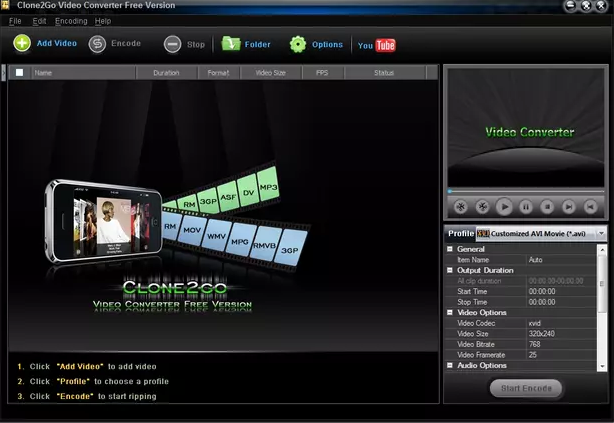Screen dimensions: 614x423
Task: Click the second round preview control button
Action: pyautogui.click(x=482, y=206)
